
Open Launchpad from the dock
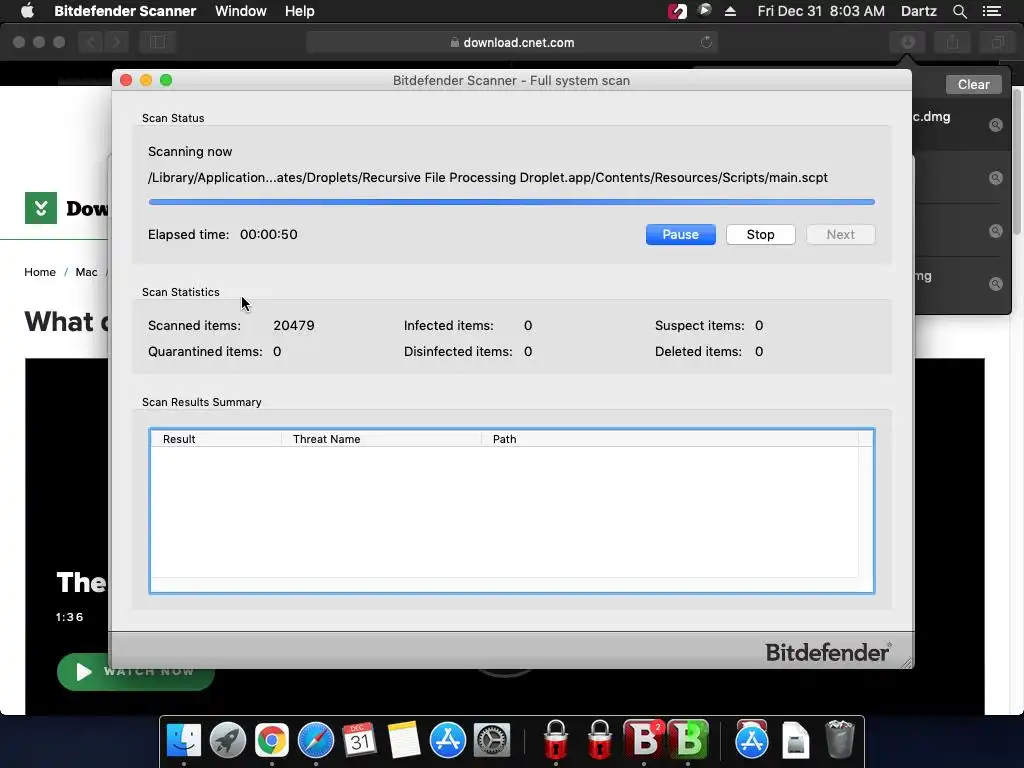point(227,740)
